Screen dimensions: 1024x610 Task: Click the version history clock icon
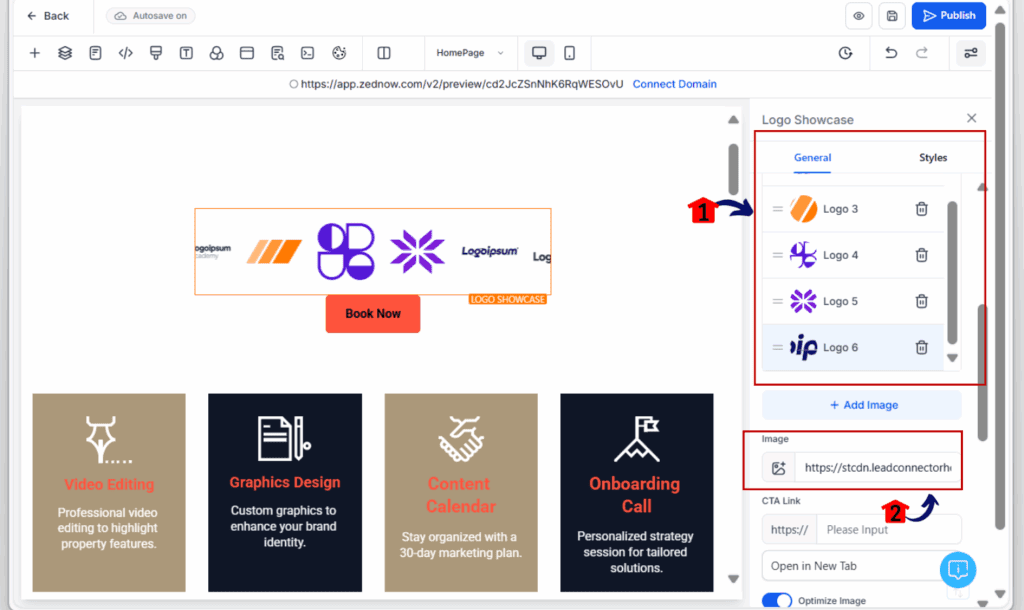[846, 53]
